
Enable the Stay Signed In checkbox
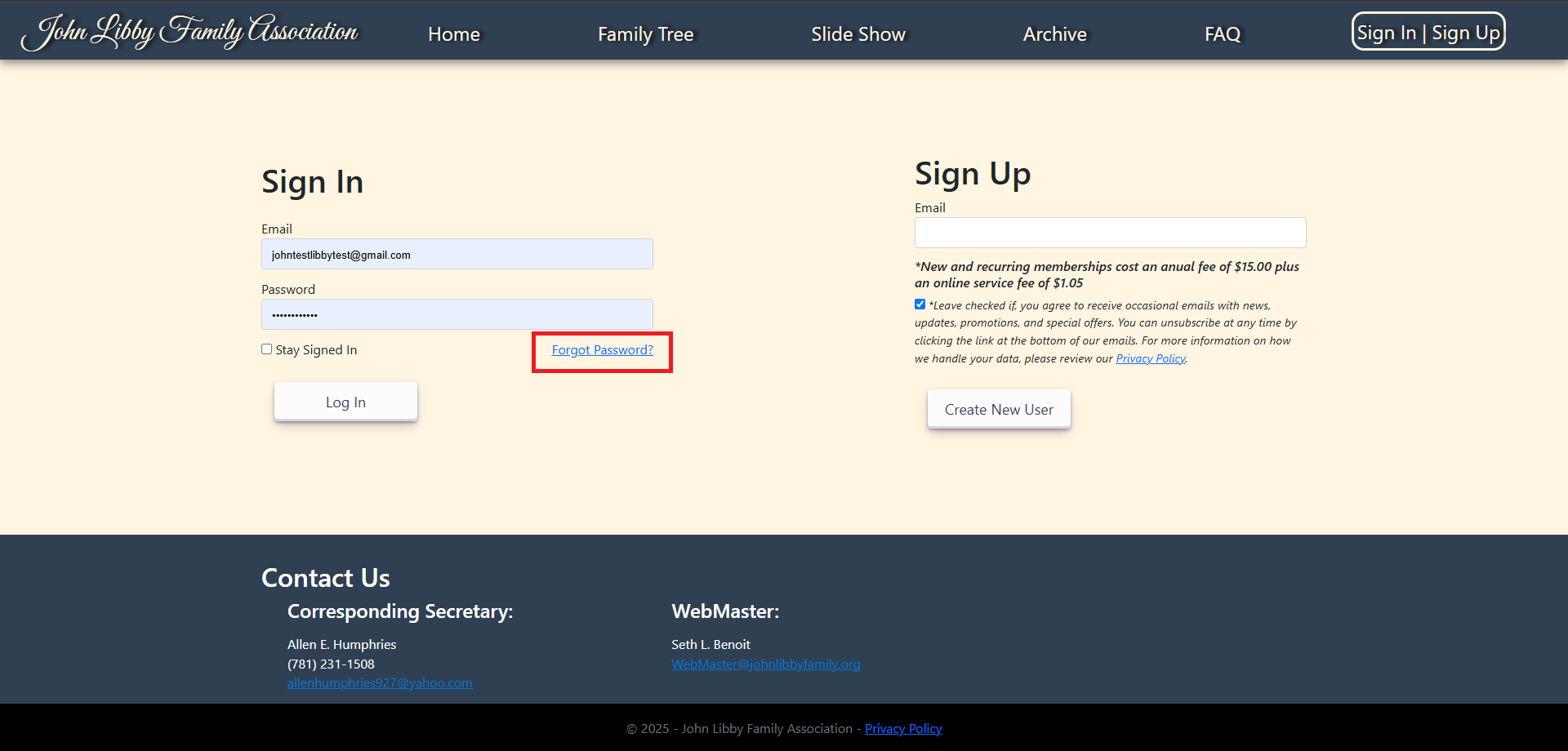267,349
